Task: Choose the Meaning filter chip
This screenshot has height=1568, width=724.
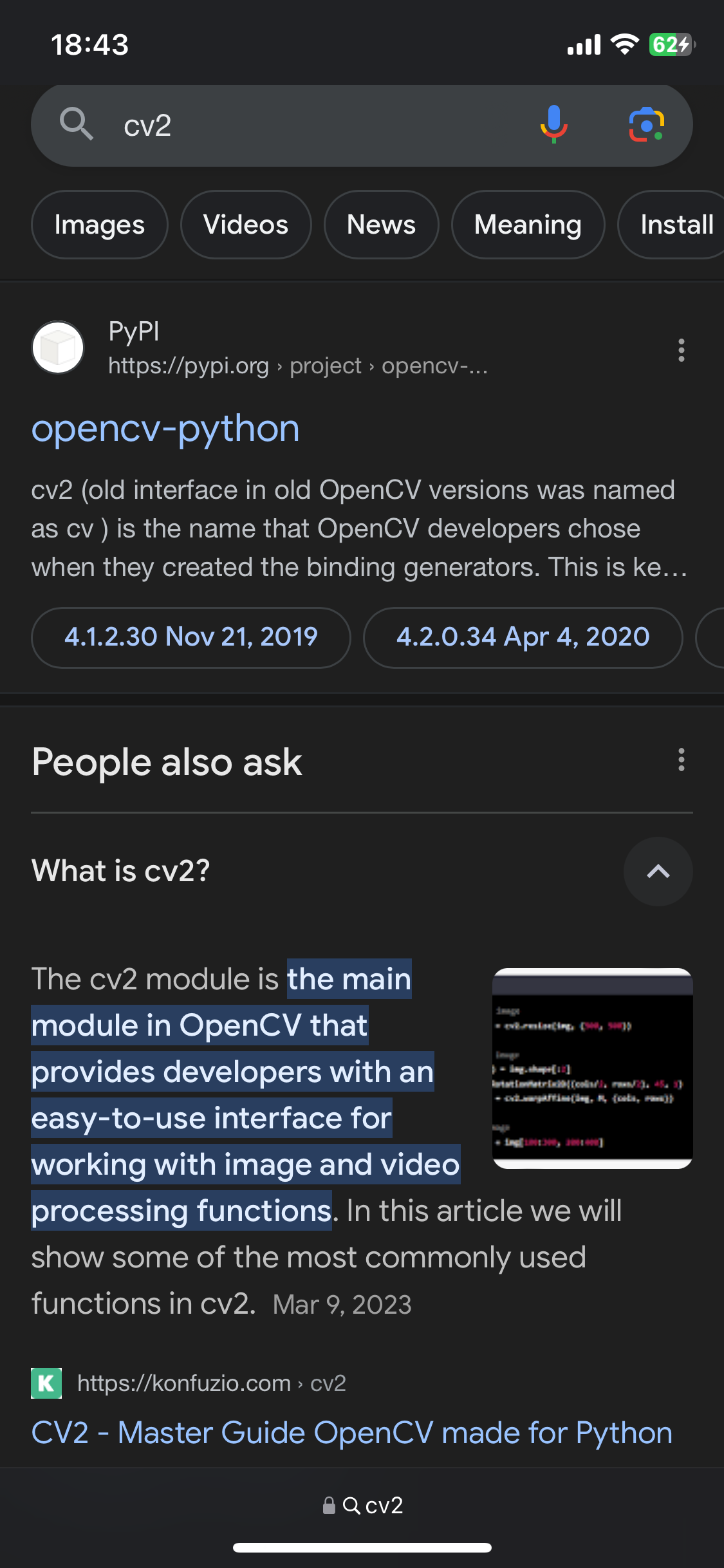Action: [528, 225]
